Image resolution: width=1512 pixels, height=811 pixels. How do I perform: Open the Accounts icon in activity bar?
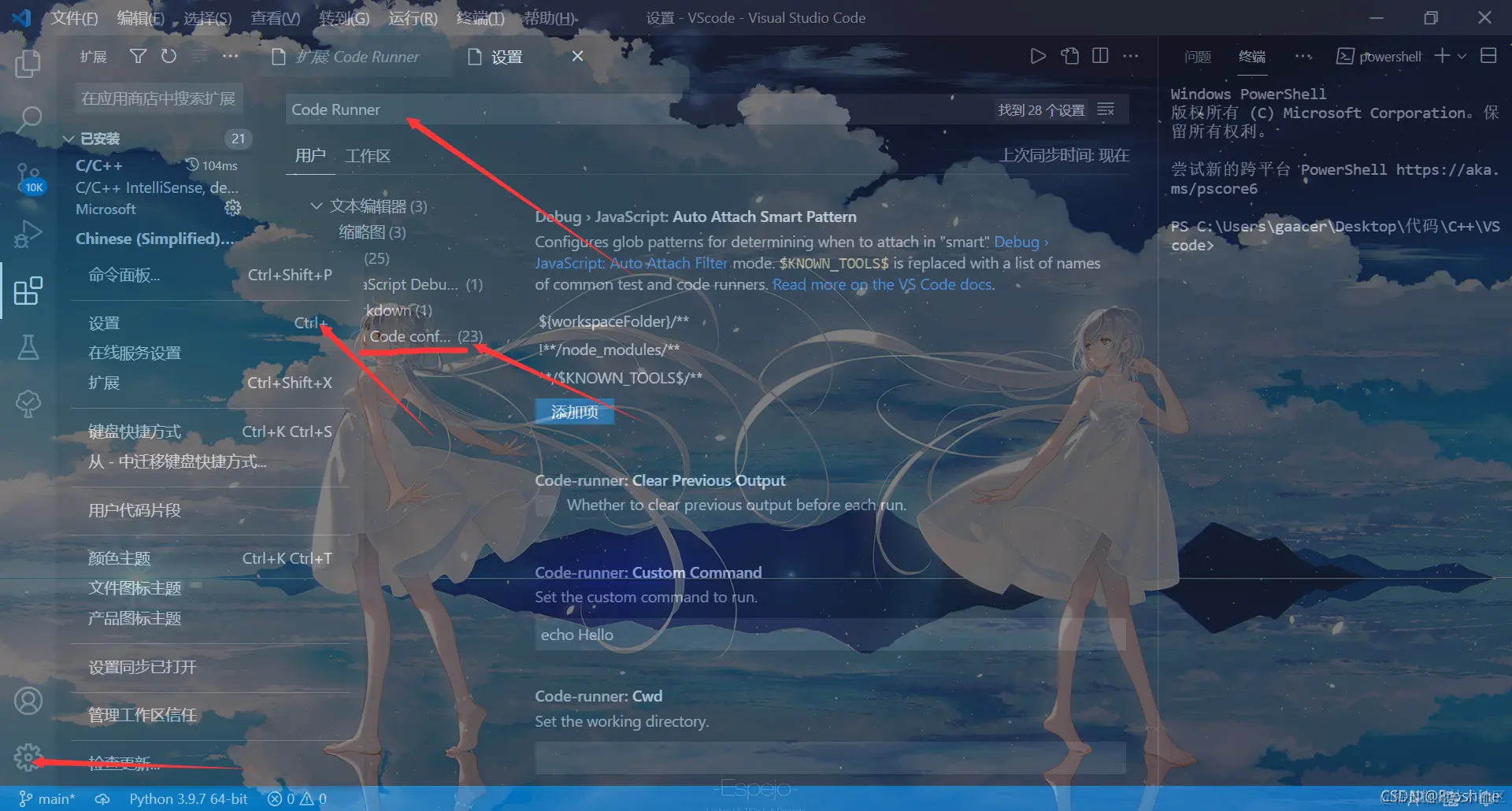pos(28,700)
